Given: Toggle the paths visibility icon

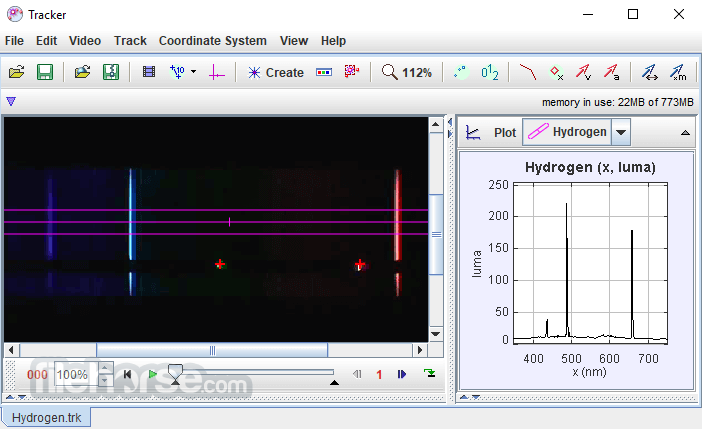Looking at the screenshot, I should click(x=527, y=72).
